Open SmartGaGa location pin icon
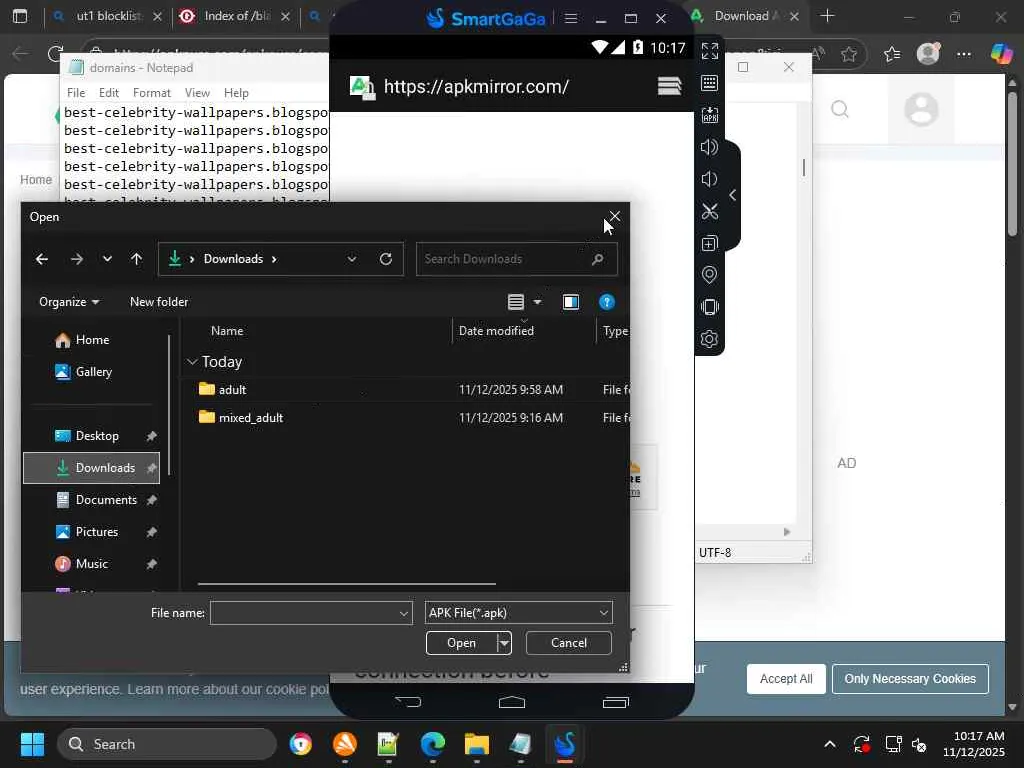The width and height of the screenshot is (1024, 768). (709, 274)
